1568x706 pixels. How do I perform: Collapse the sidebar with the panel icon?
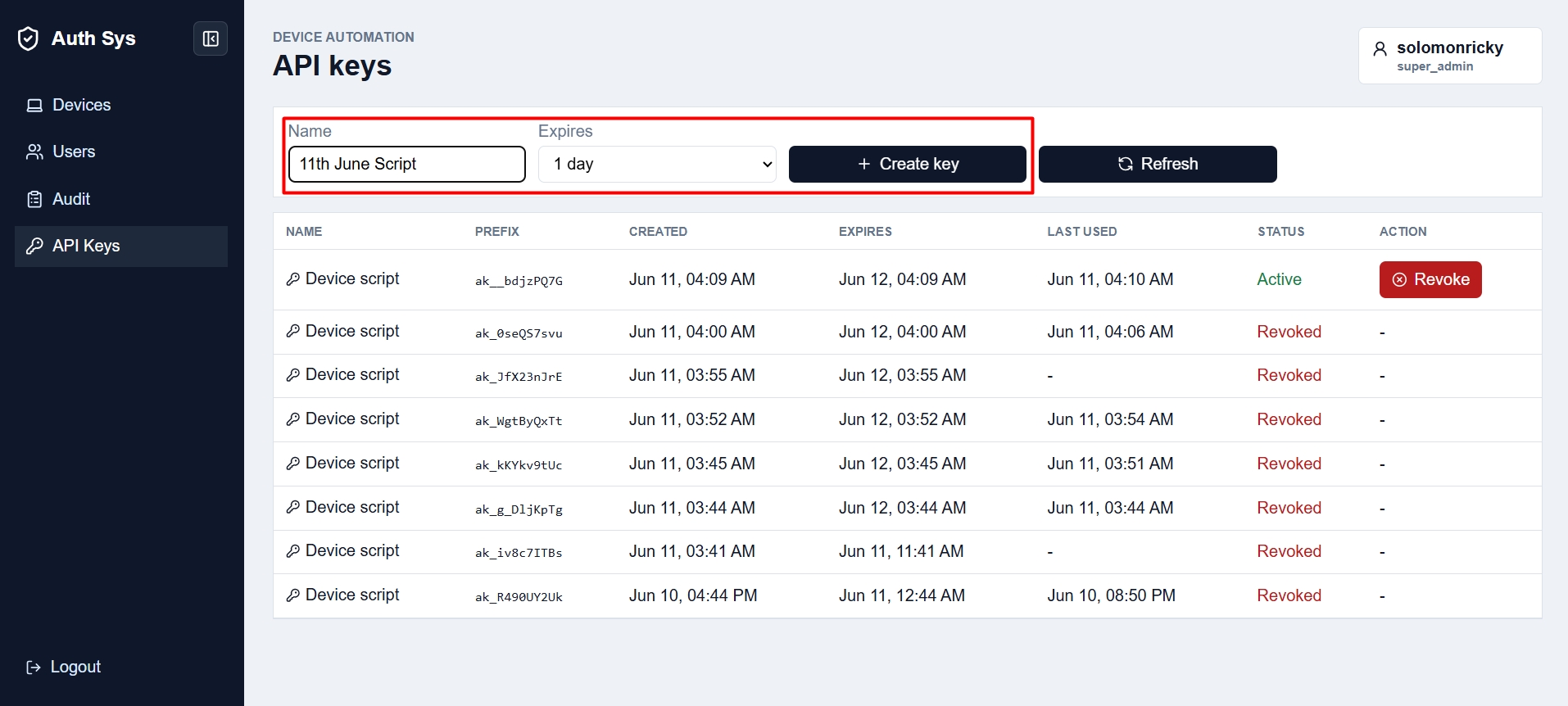(211, 38)
